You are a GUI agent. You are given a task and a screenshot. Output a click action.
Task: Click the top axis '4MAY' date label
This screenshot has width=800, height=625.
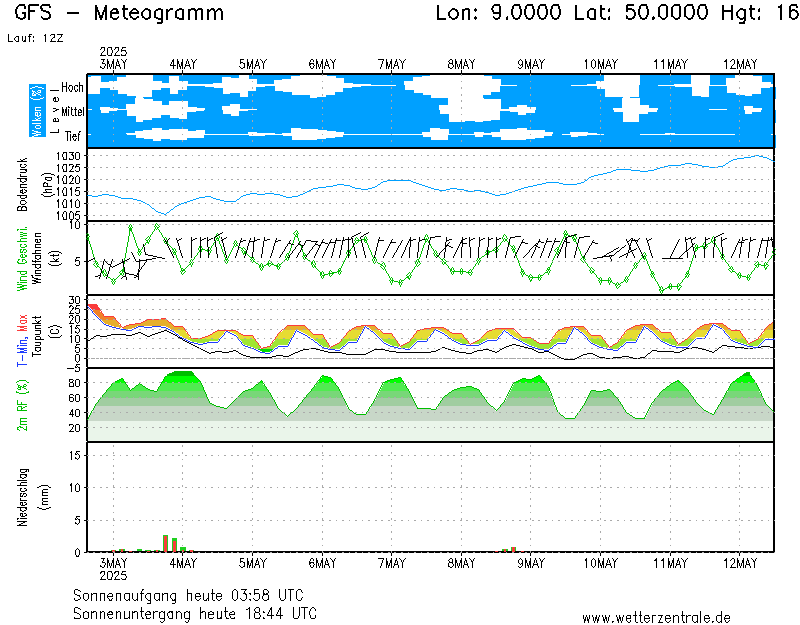(x=183, y=65)
